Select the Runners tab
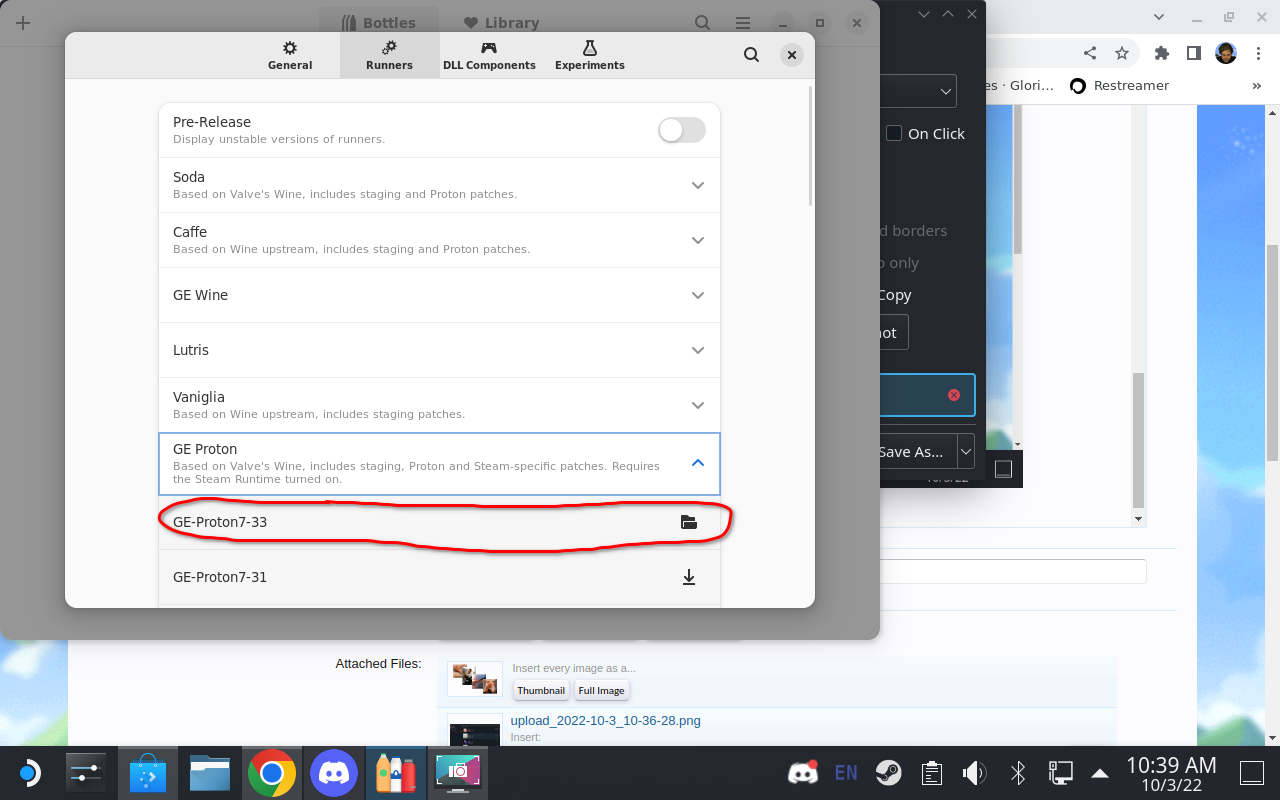Image resolution: width=1280 pixels, height=800 pixels. (390, 55)
